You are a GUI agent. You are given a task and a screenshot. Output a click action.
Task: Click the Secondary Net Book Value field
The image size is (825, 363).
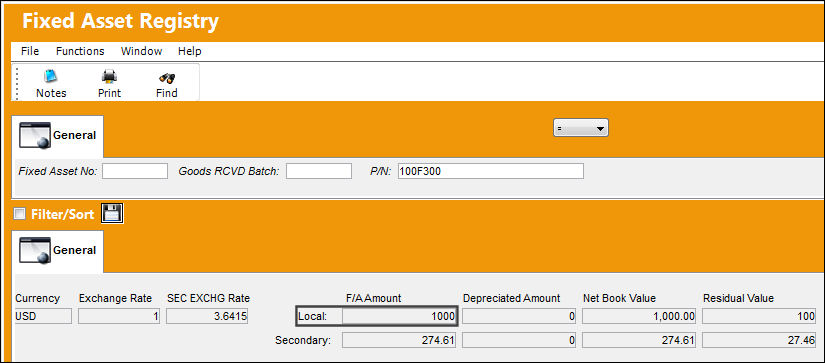point(639,340)
